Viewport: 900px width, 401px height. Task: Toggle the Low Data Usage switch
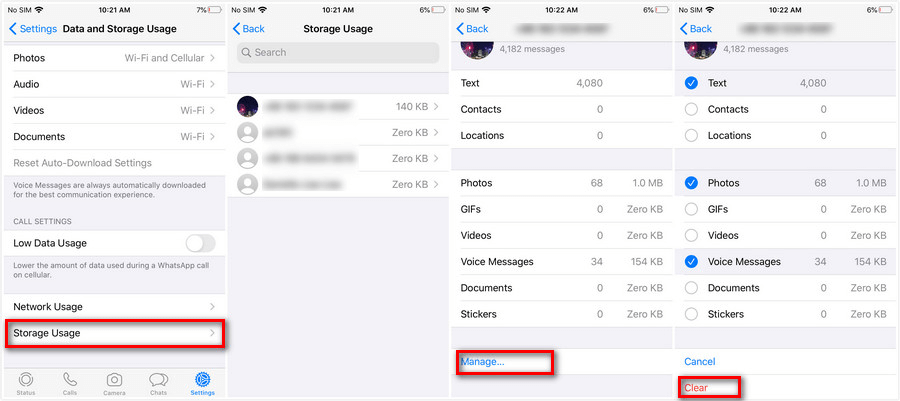(x=200, y=243)
